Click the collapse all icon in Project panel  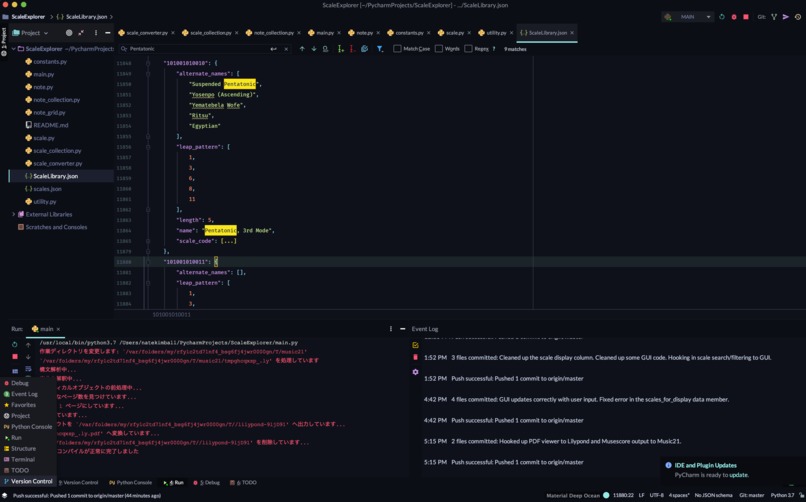(x=81, y=33)
